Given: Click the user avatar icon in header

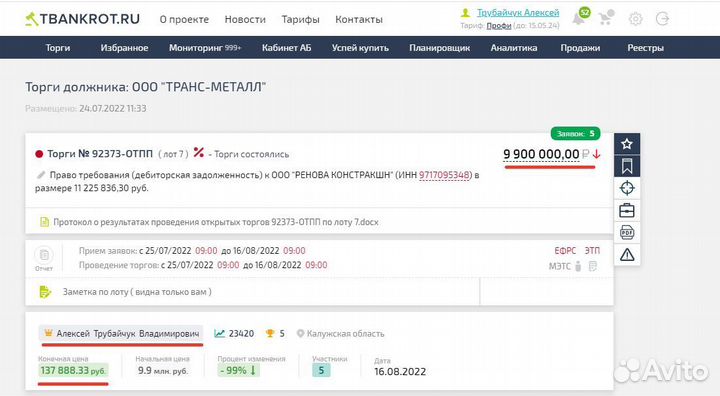Looking at the screenshot, I should pos(466,13).
